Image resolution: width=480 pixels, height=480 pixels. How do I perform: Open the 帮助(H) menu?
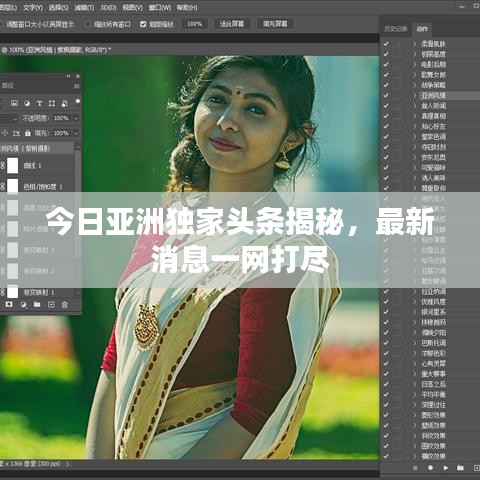(187, 7)
